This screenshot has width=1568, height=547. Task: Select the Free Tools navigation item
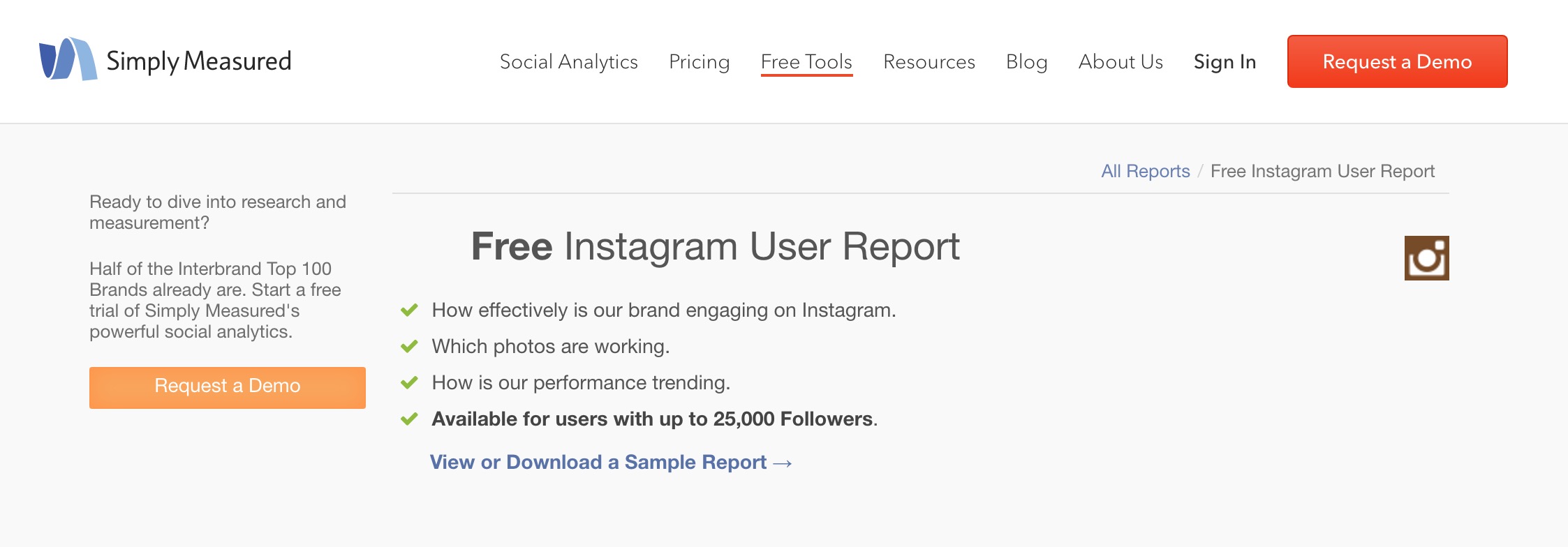click(806, 62)
